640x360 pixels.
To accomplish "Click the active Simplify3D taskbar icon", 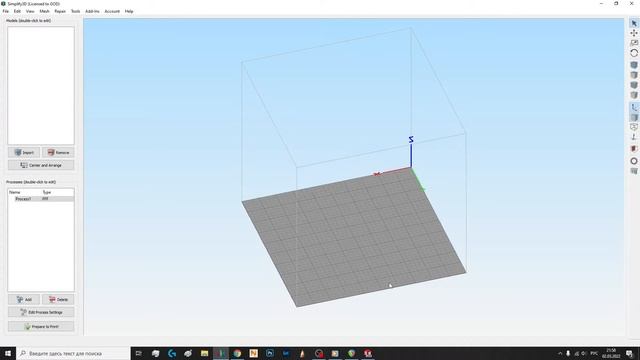I will pos(221,353).
